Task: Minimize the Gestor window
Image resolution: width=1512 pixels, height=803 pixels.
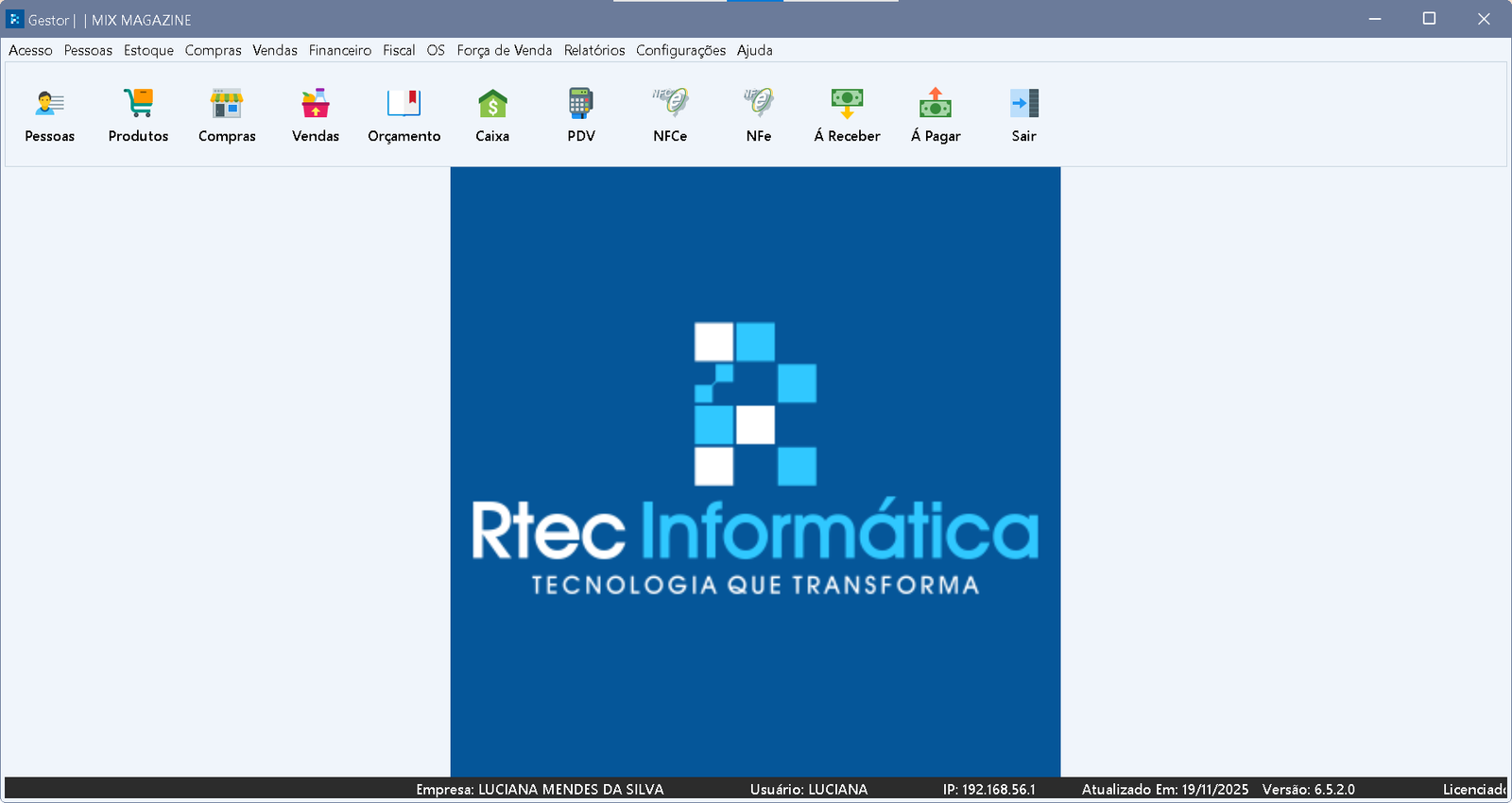Action: (x=1375, y=19)
